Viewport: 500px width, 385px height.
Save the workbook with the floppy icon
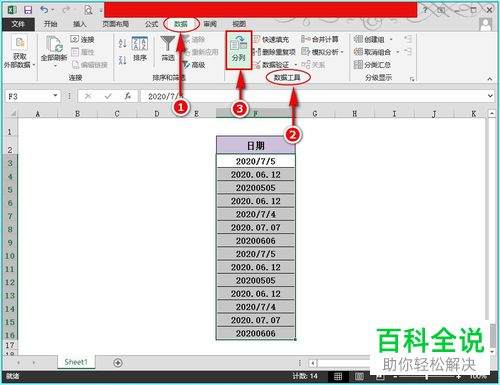pos(28,10)
